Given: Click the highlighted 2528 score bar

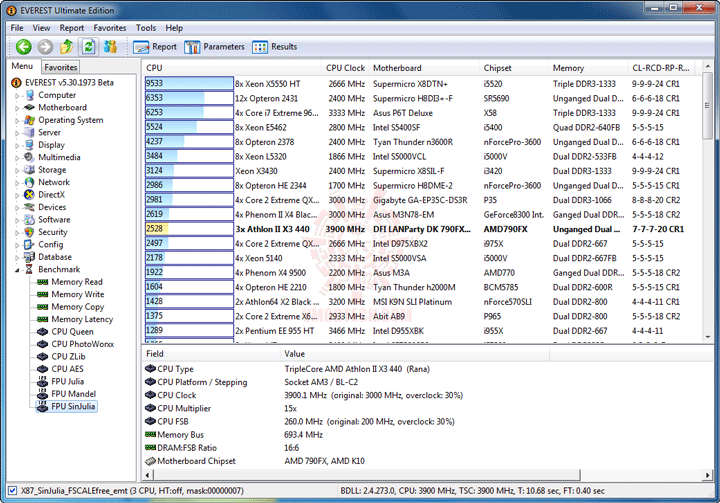Looking at the screenshot, I should tap(189, 229).
